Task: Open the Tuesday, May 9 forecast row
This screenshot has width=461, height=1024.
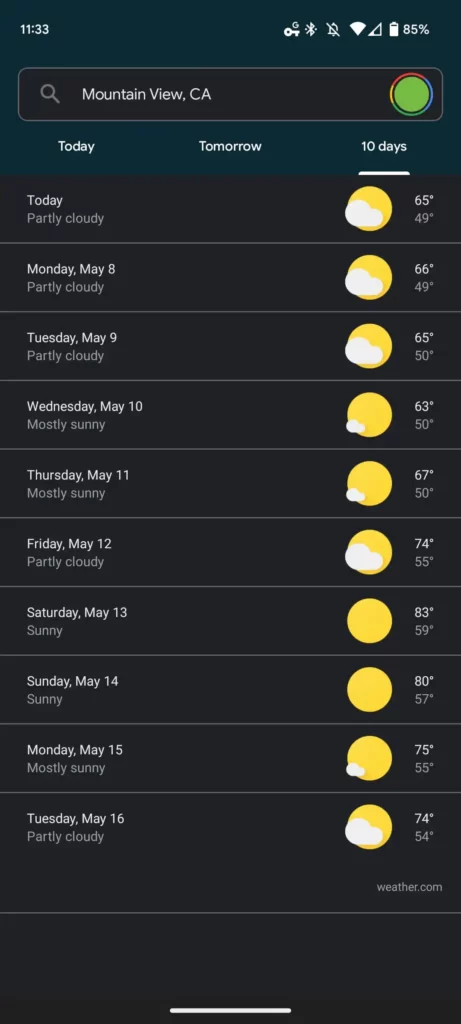Action: (x=230, y=346)
